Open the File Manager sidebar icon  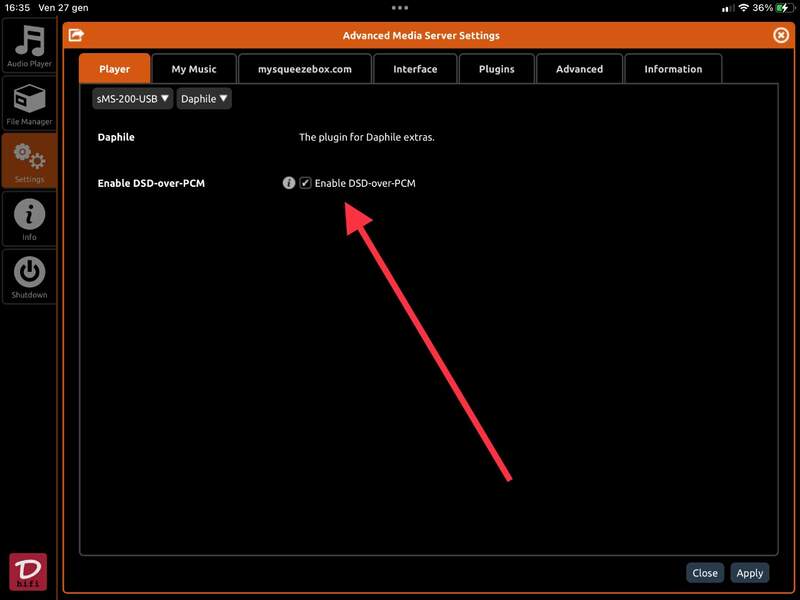(29, 103)
